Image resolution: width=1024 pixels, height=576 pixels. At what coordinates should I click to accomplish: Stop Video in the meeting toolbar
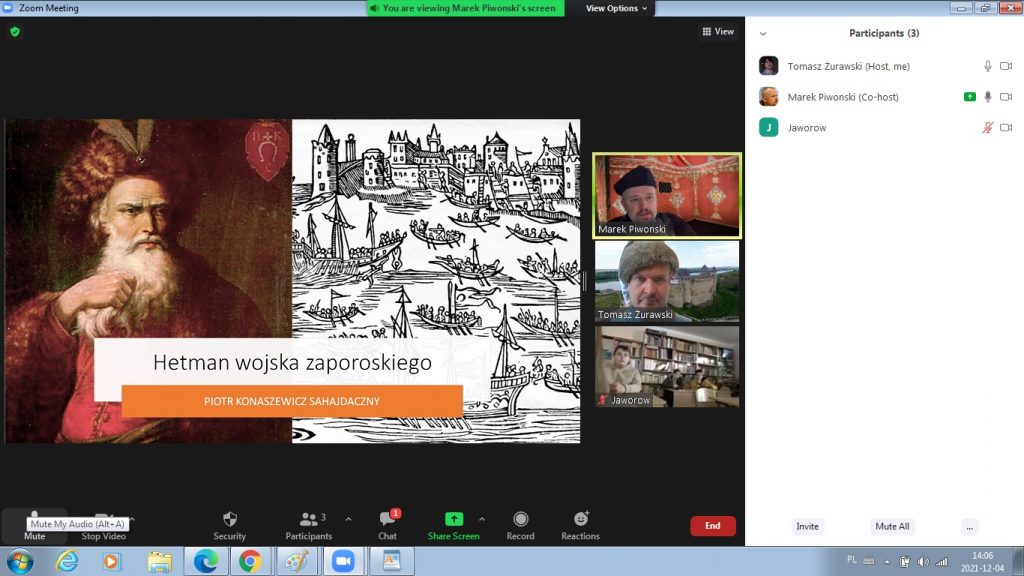tap(103, 527)
